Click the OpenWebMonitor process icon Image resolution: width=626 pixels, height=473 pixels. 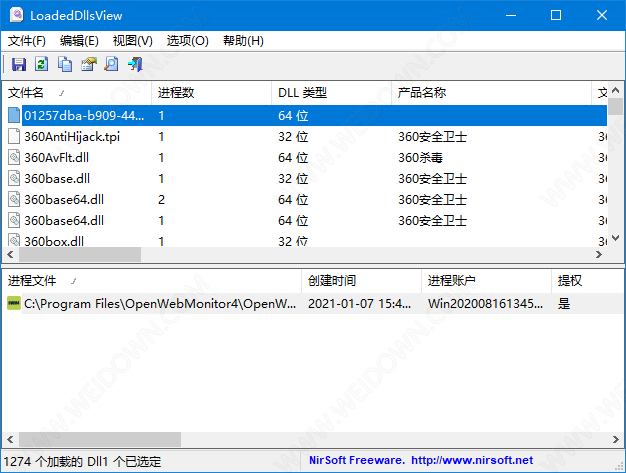pyautogui.click(x=14, y=303)
